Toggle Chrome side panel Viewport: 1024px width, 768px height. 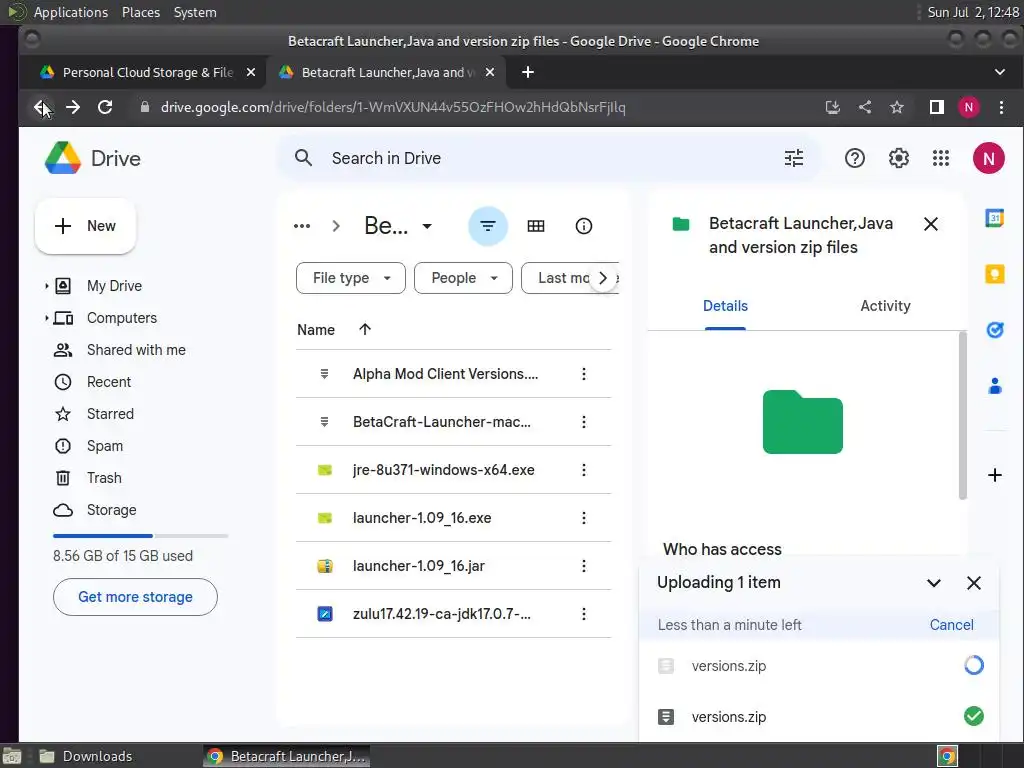(x=936, y=107)
